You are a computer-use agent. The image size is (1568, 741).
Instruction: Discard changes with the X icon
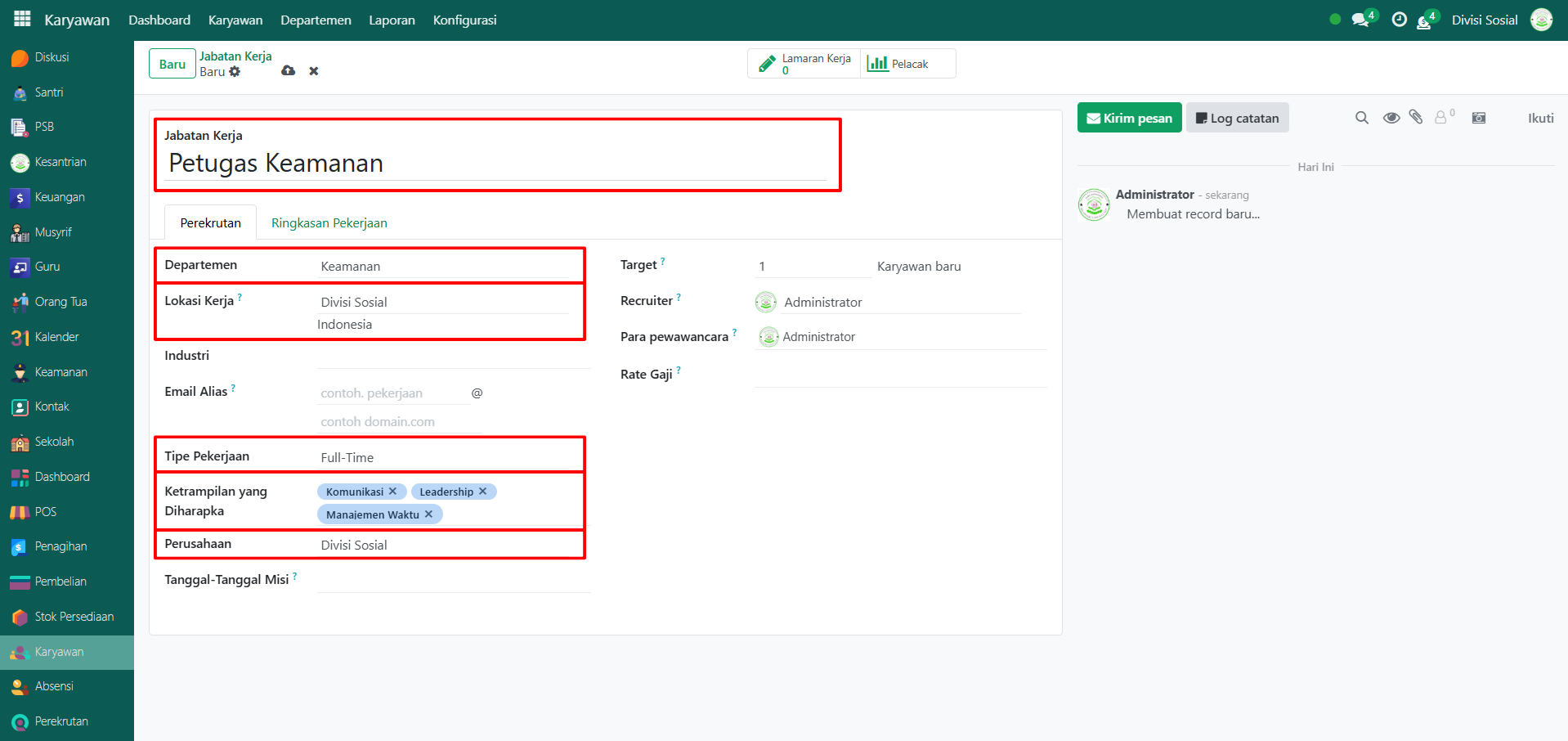pos(314,71)
